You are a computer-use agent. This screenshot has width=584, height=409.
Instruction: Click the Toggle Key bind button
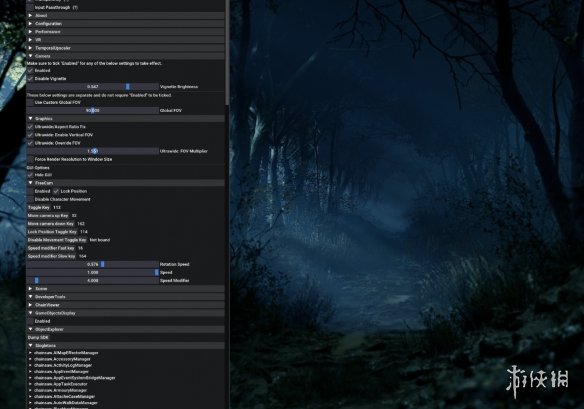pos(39,207)
